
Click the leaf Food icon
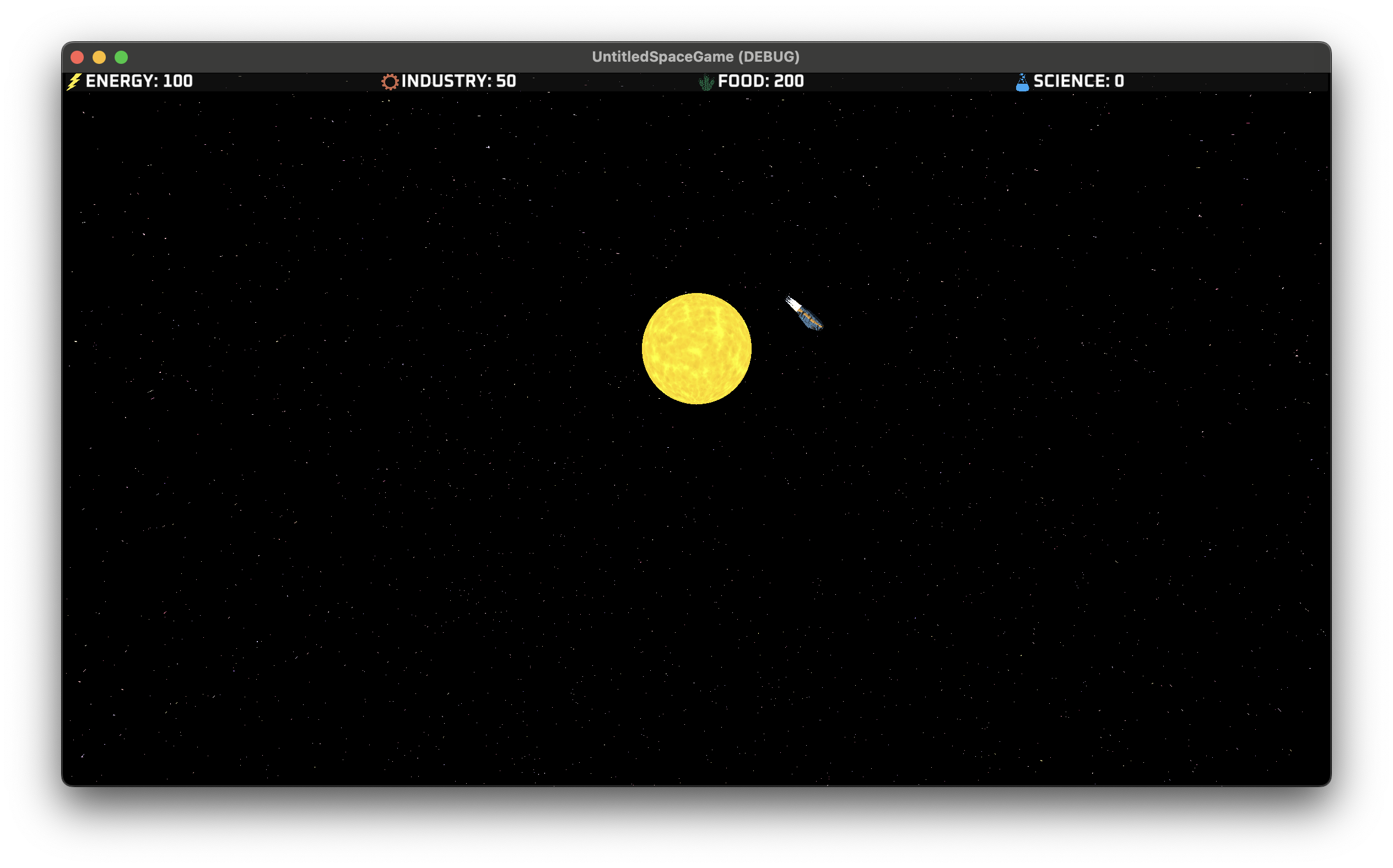(705, 81)
